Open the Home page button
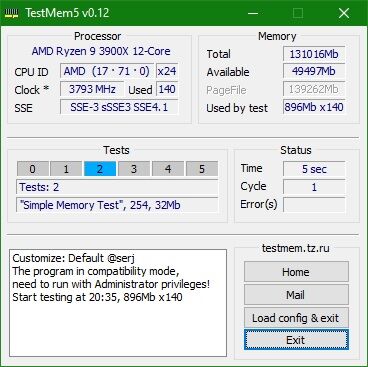This screenshot has height=367, width=368. coord(296,272)
